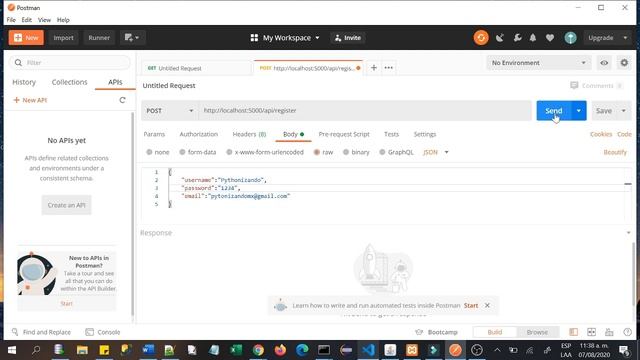Click the Create an API button
640x360 pixels.
(67, 205)
